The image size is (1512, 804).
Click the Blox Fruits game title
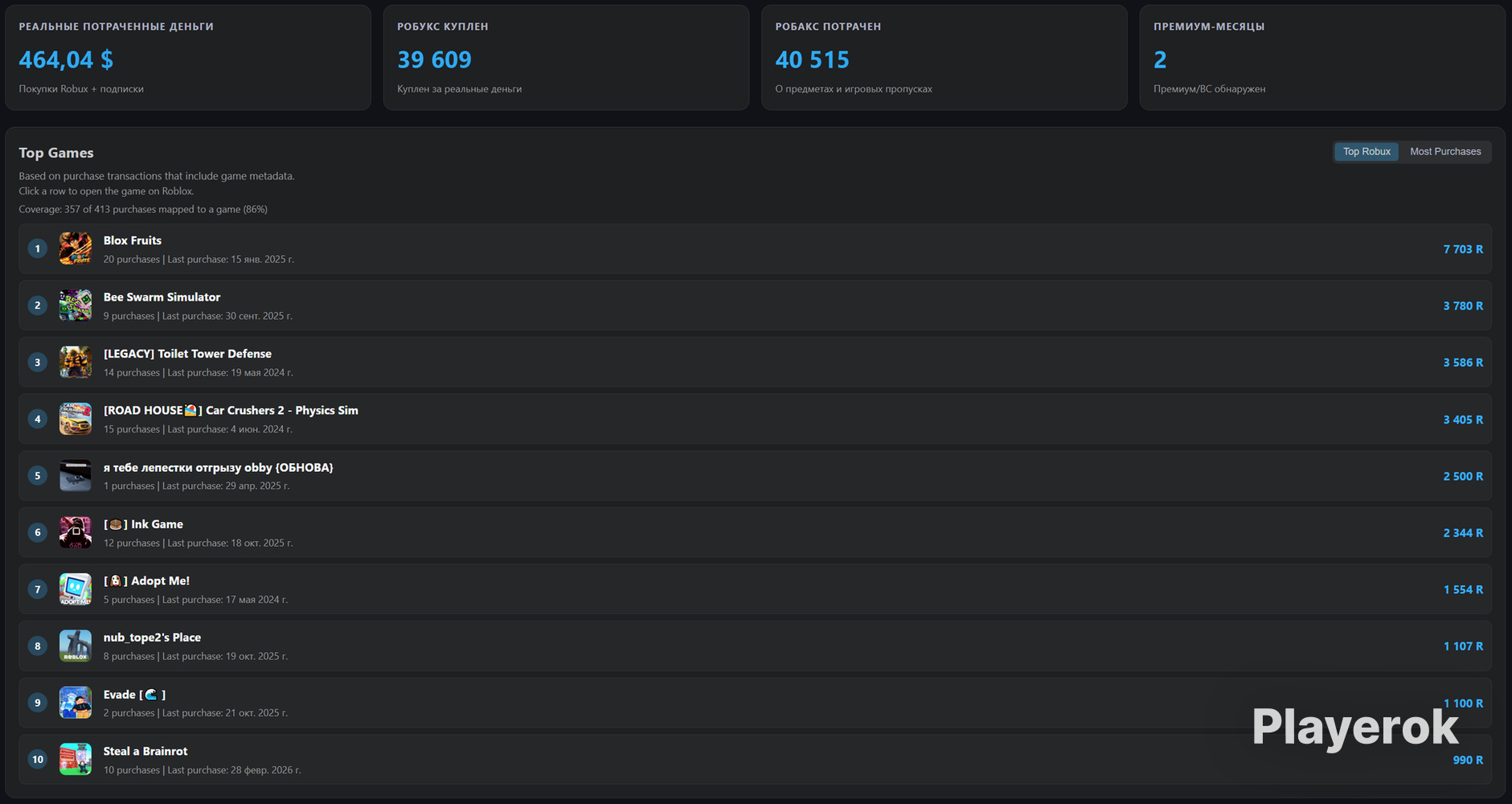coord(133,240)
